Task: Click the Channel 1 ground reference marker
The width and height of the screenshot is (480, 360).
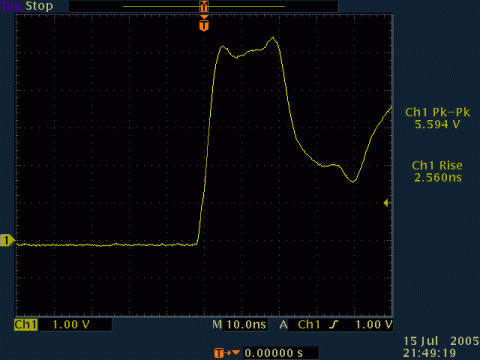Action: [7, 240]
